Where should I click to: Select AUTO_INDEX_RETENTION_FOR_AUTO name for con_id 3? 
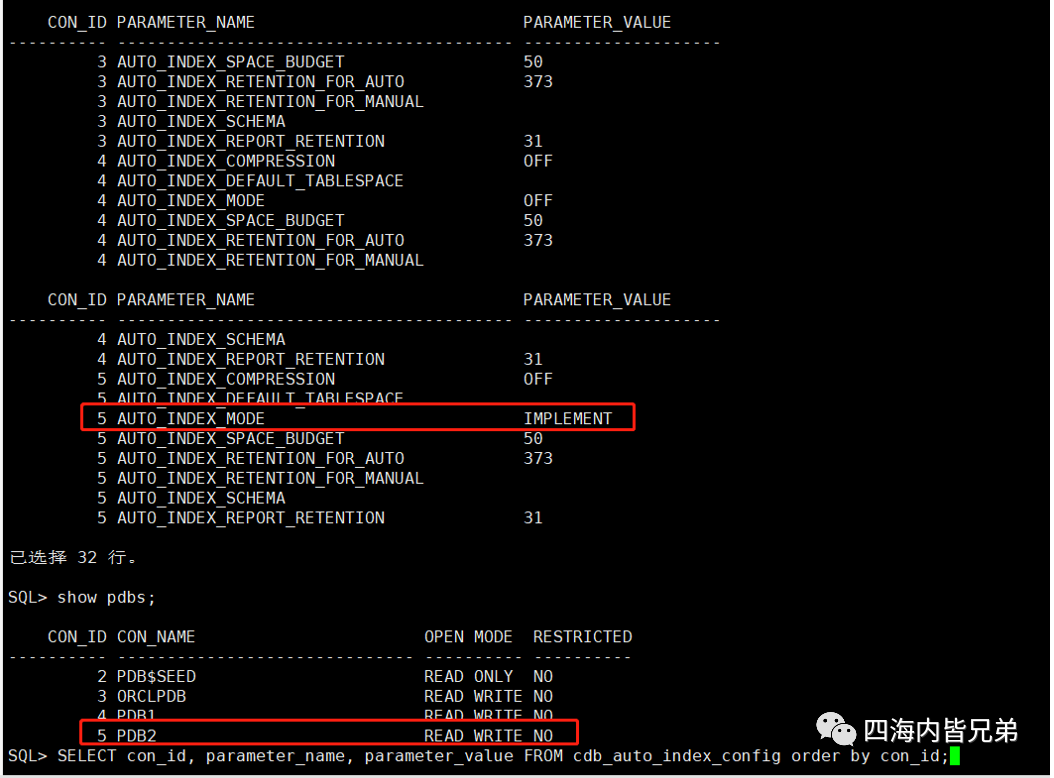point(261,82)
